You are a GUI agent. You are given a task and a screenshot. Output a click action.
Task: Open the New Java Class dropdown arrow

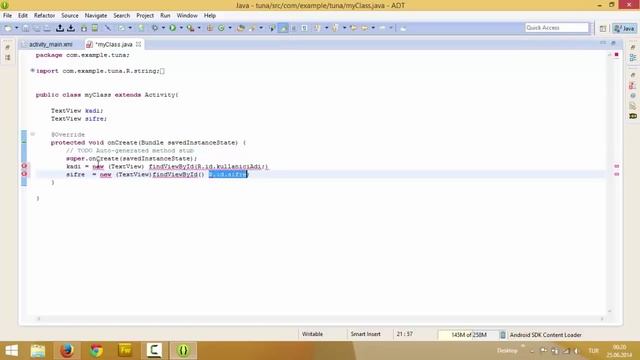point(230,28)
